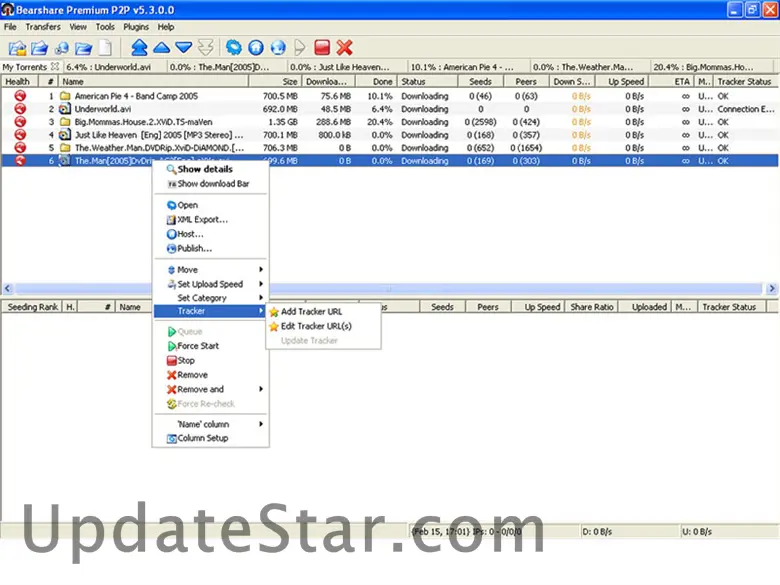The image size is (780, 585).
Task: Open the Plugins menu
Action: [x=136, y=27]
